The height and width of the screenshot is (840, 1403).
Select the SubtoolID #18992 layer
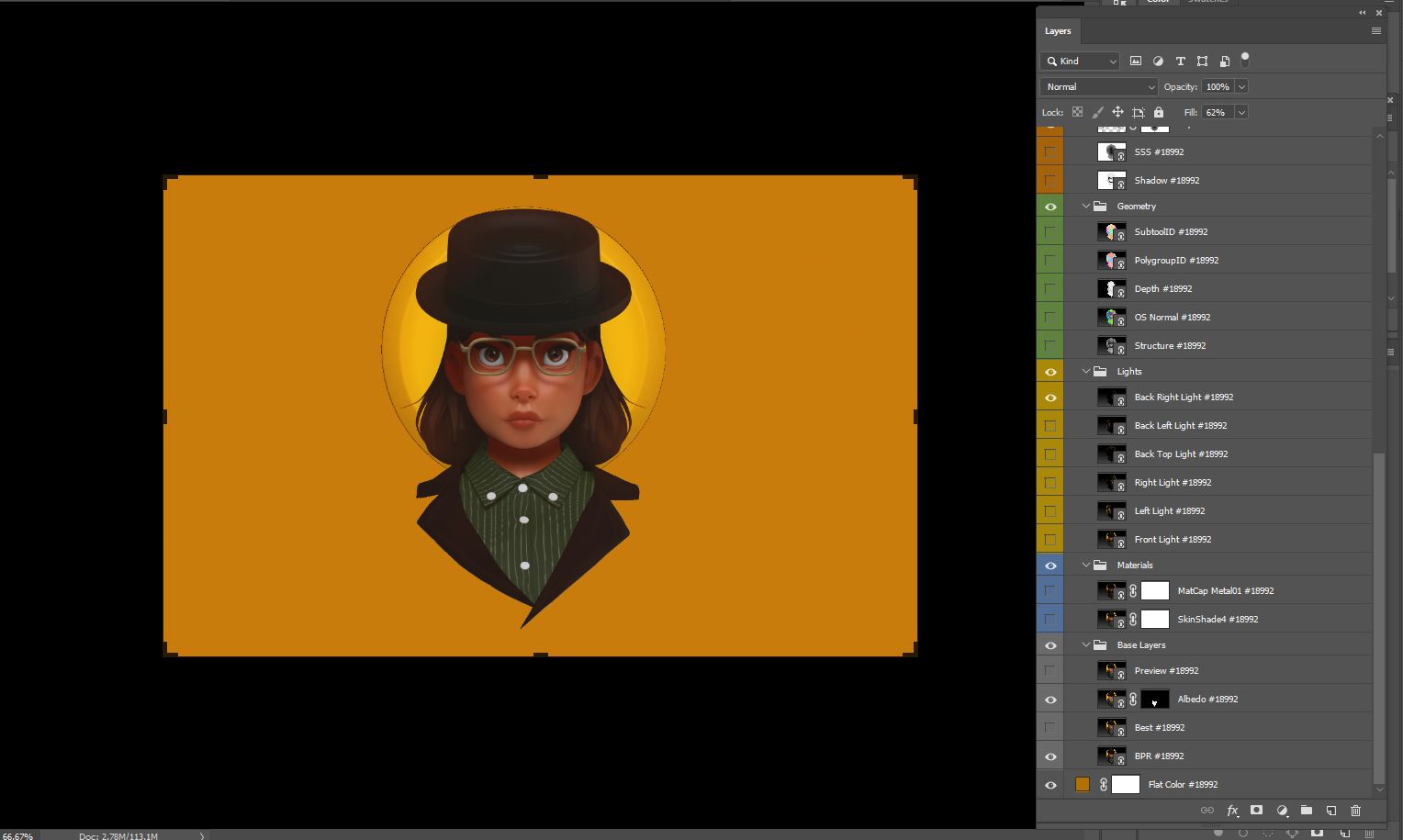(1218, 232)
